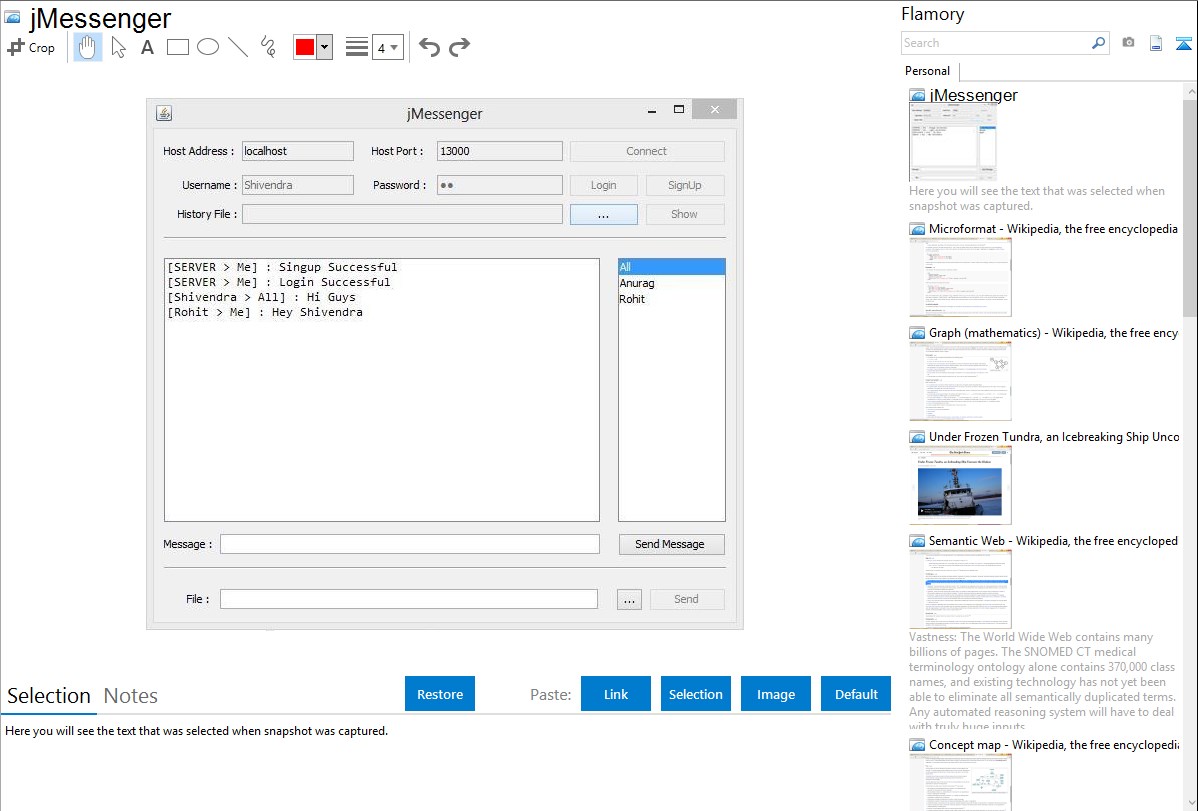Select the freehand scribble tool
The width and height of the screenshot is (1198, 811).
click(x=268, y=47)
